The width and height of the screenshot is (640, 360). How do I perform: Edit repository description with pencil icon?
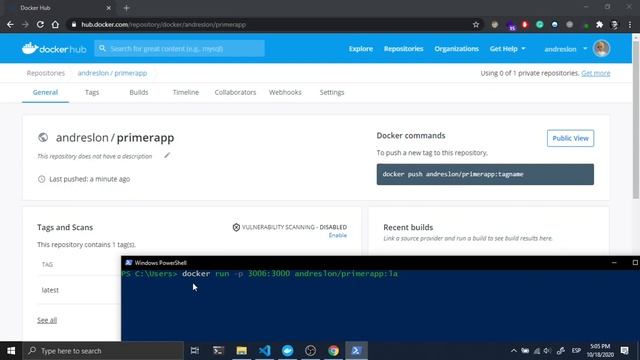pos(167,156)
